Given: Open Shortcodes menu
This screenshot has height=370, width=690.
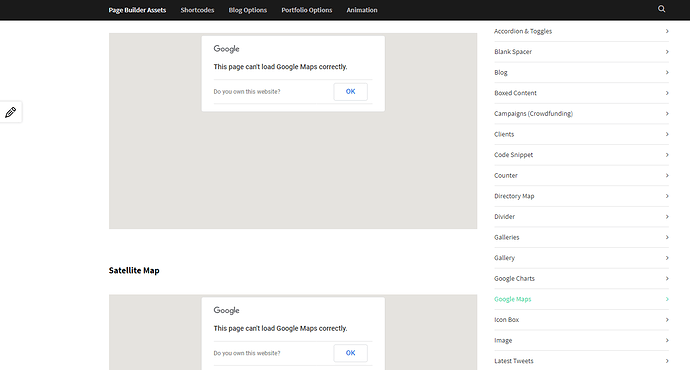Looking at the screenshot, I should tap(197, 10).
